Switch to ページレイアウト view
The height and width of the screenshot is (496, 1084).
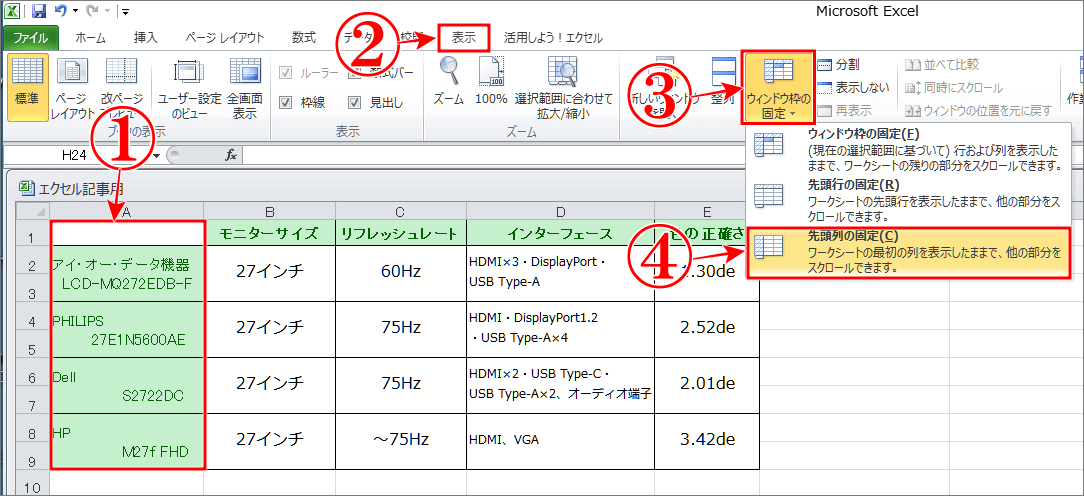pyautogui.click(x=75, y=87)
